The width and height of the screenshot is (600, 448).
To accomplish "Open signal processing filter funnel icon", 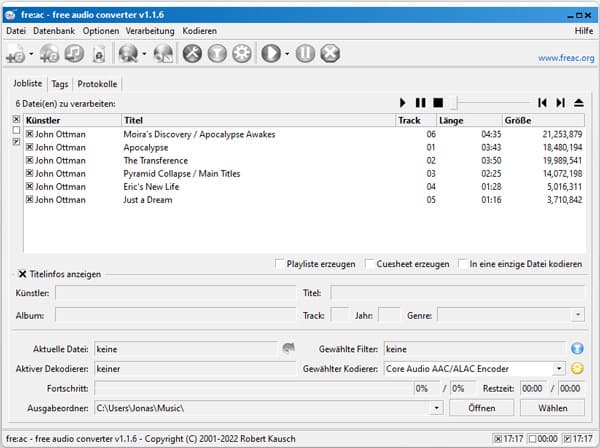I will [x=217, y=53].
